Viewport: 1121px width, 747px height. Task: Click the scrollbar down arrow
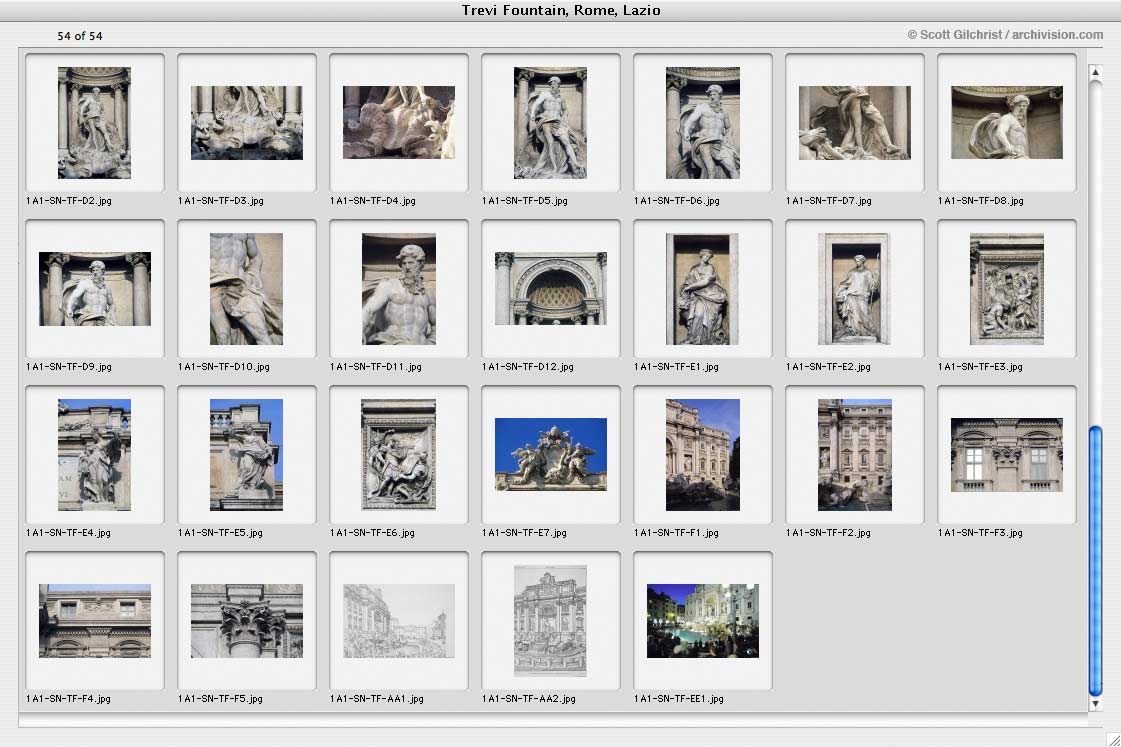(1095, 703)
